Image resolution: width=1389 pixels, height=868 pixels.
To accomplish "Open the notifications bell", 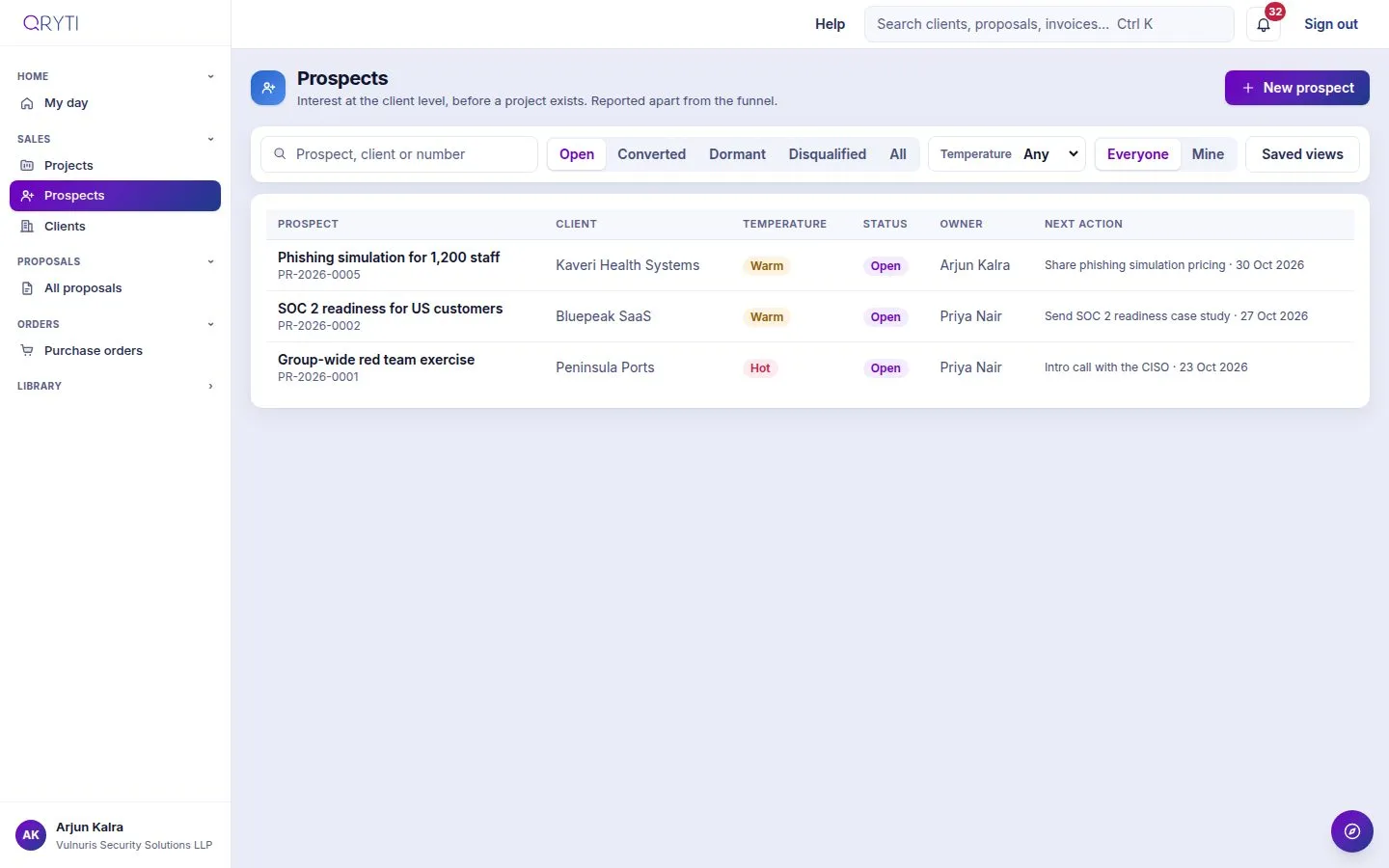I will [1264, 24].
